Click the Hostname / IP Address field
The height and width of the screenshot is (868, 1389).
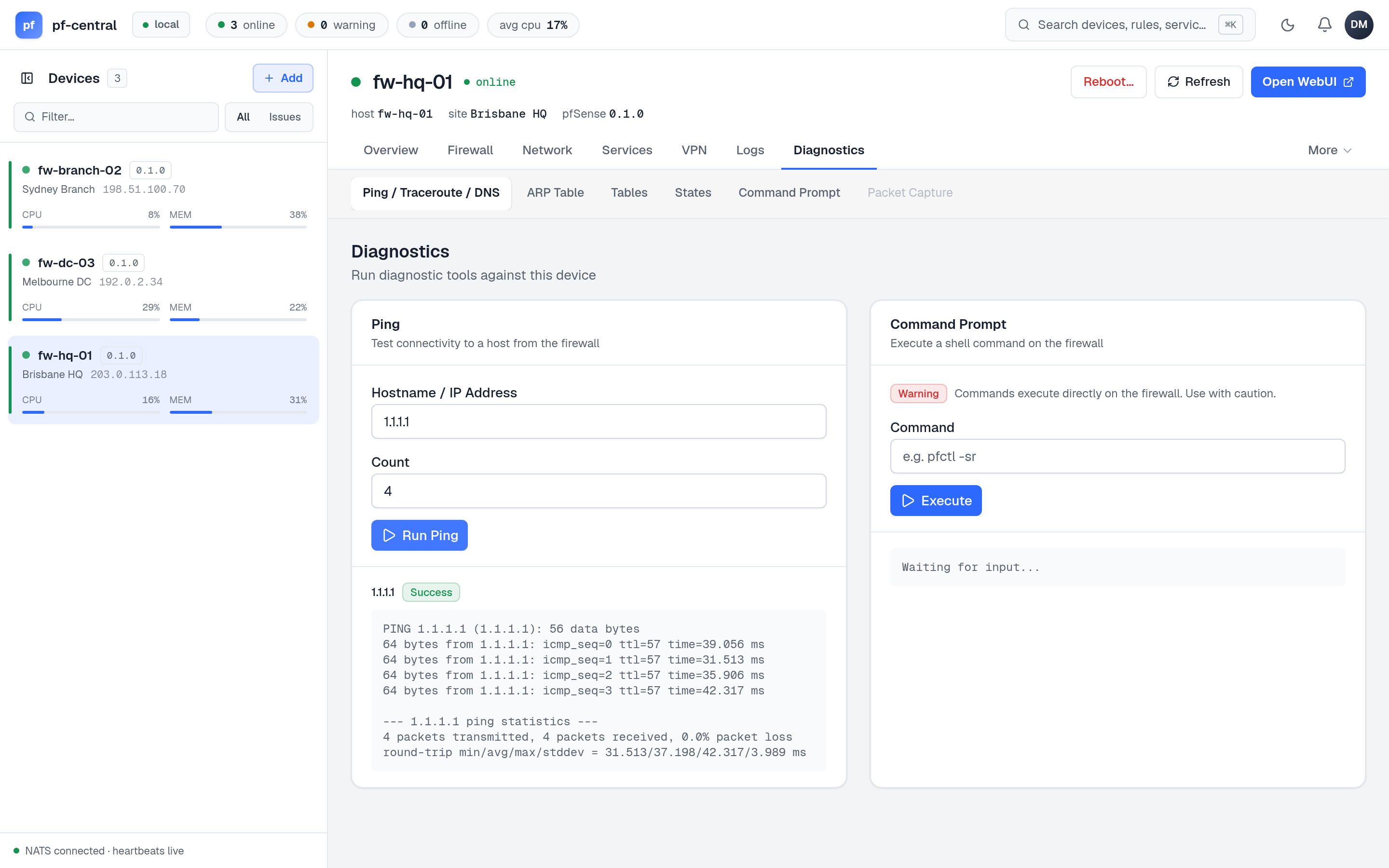(x=599, y=422)
